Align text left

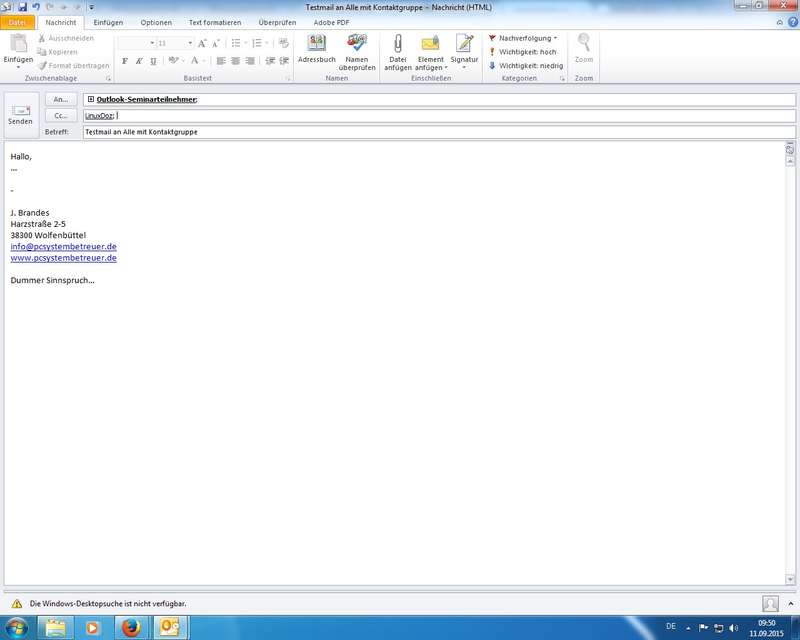point(221,61)
